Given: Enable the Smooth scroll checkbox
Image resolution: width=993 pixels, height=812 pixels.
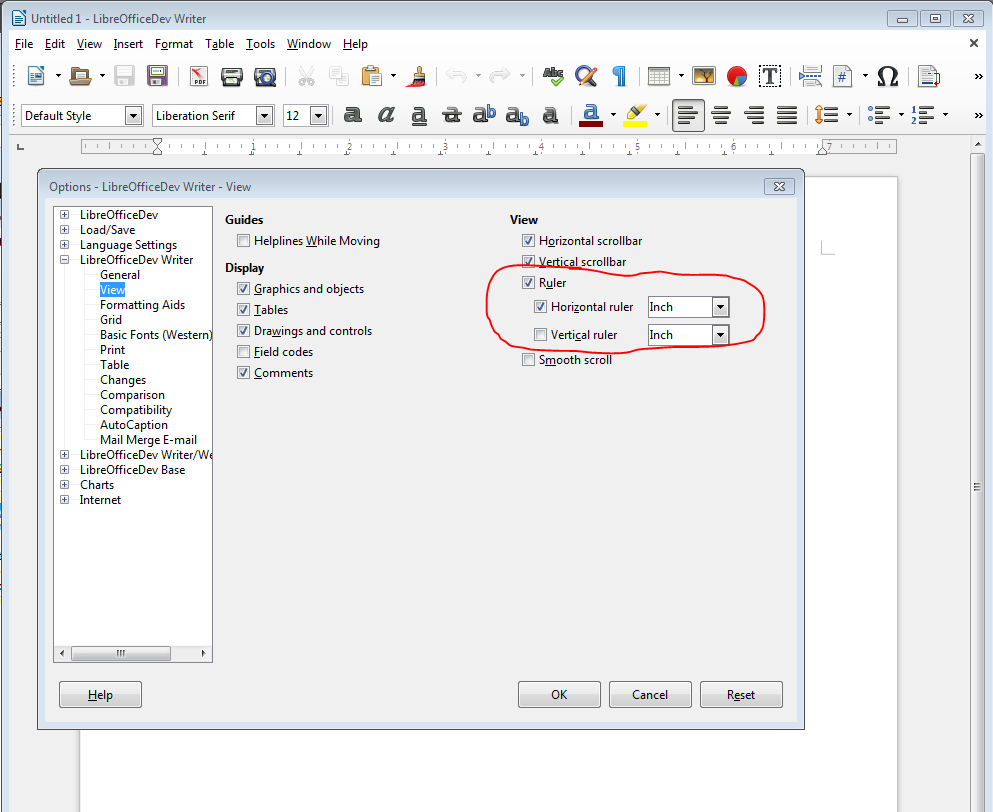Looking at the screenshot, I should tap(528, 360).
